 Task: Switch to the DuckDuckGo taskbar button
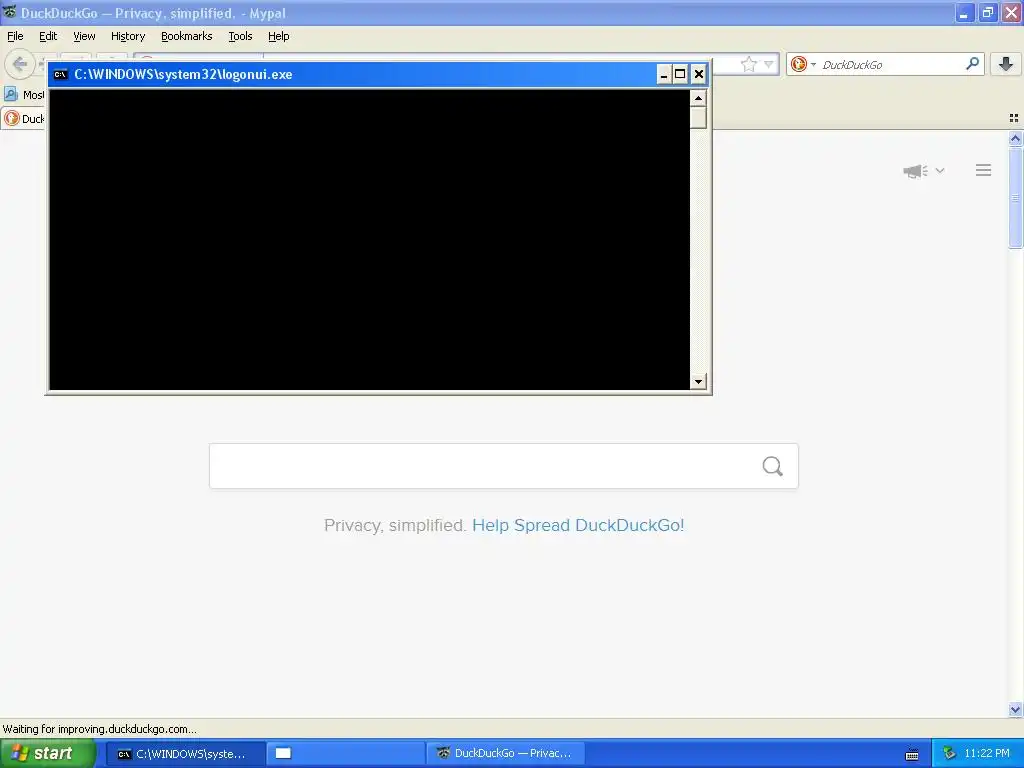[x=505, y=754]
